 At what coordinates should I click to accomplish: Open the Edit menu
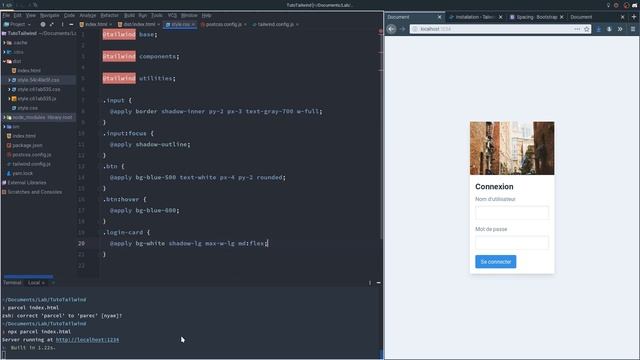[17, 15]
